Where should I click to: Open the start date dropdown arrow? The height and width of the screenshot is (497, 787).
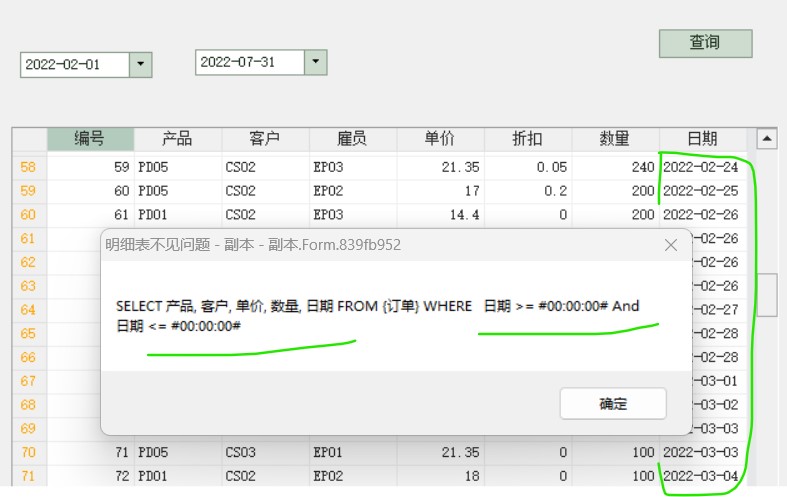[x=141, y=64]
